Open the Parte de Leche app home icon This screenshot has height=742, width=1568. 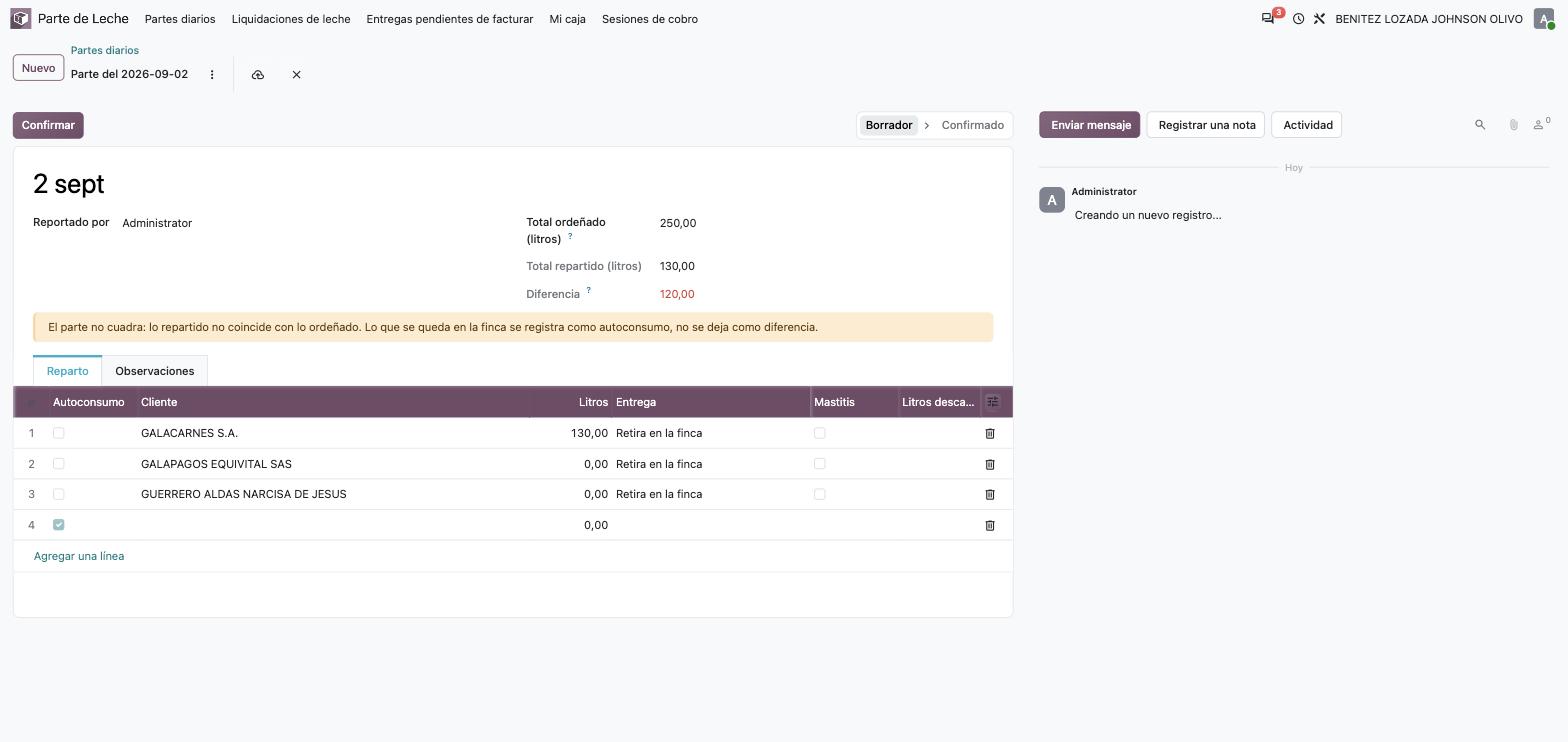[21, 19]
